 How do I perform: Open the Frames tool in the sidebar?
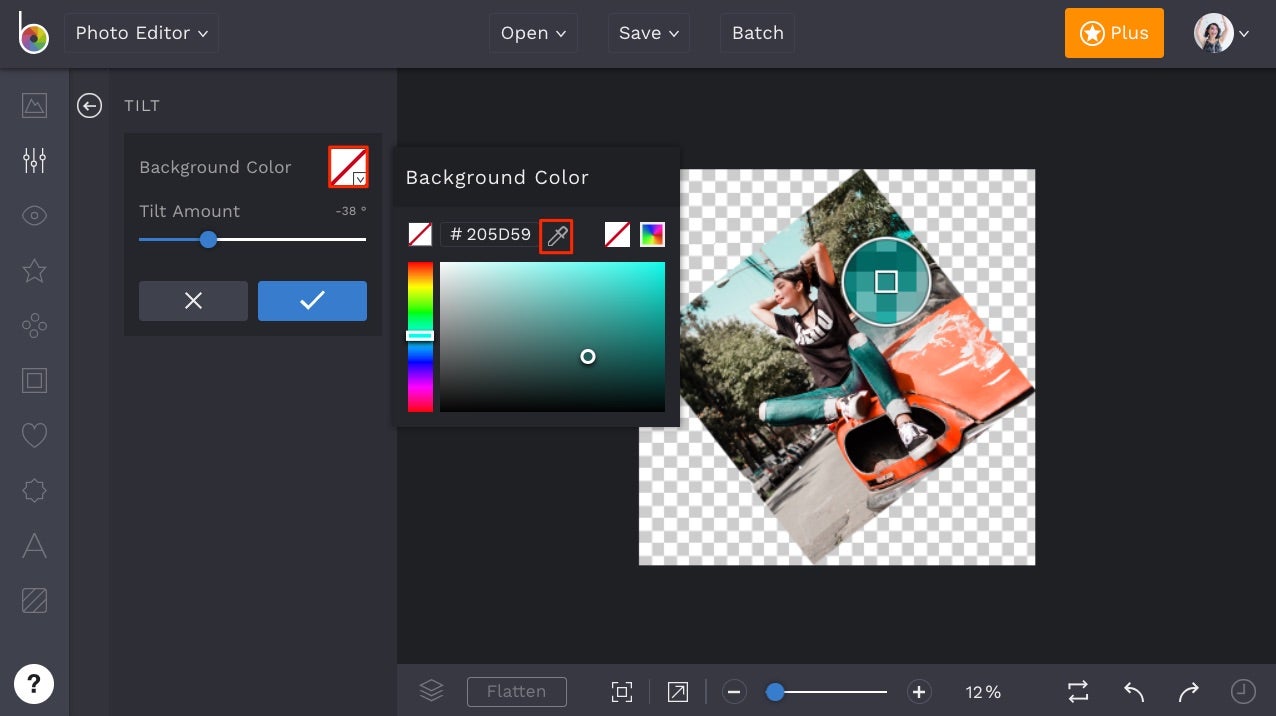[x=34, y=380]
